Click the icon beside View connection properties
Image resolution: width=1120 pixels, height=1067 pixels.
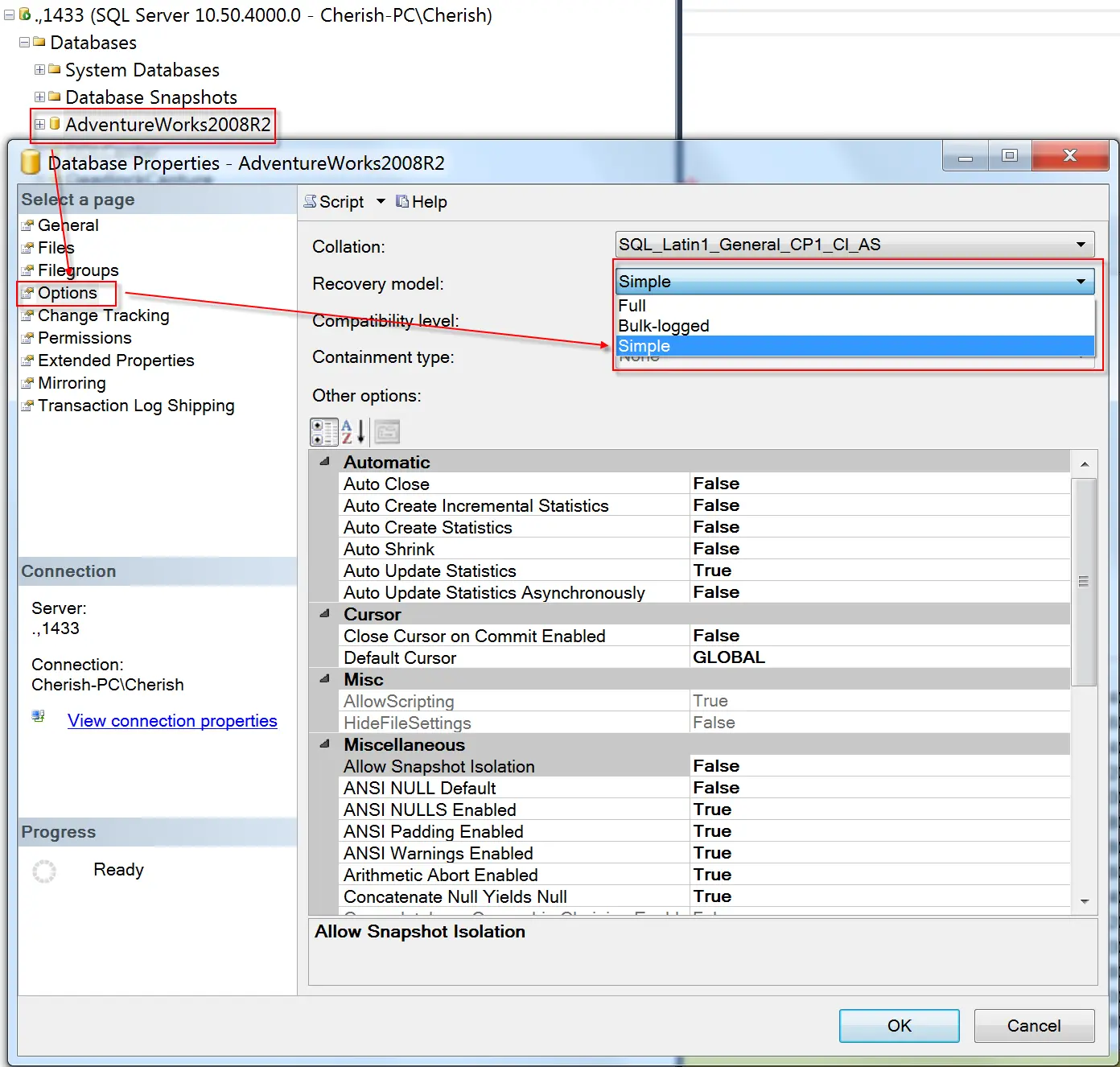[x=38, y=716]
